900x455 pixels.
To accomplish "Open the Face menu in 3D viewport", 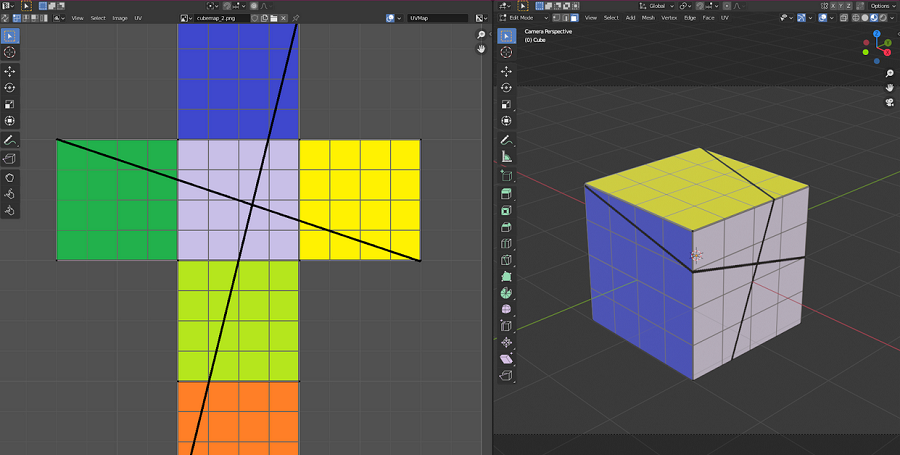I will (708, 18).
